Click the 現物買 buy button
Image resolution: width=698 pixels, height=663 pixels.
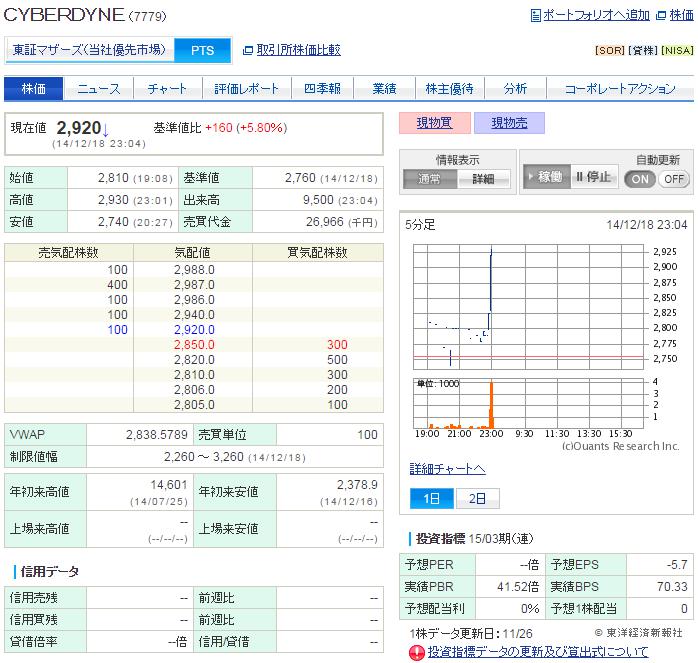(x=434, y=123)
